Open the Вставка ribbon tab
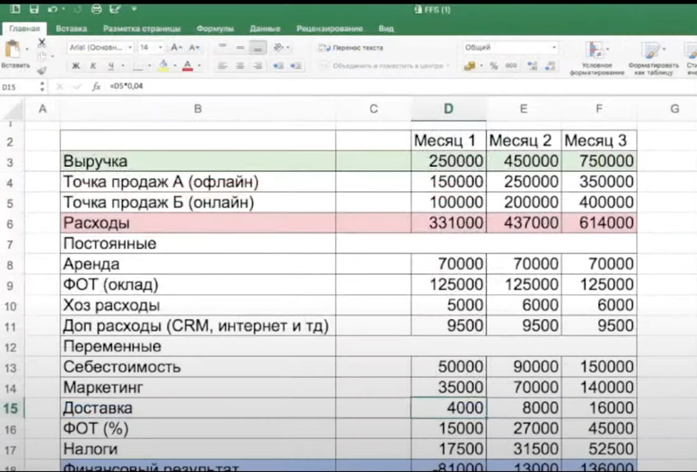The image size is (697, 472). pyautogui.click(x=71, y=28)
